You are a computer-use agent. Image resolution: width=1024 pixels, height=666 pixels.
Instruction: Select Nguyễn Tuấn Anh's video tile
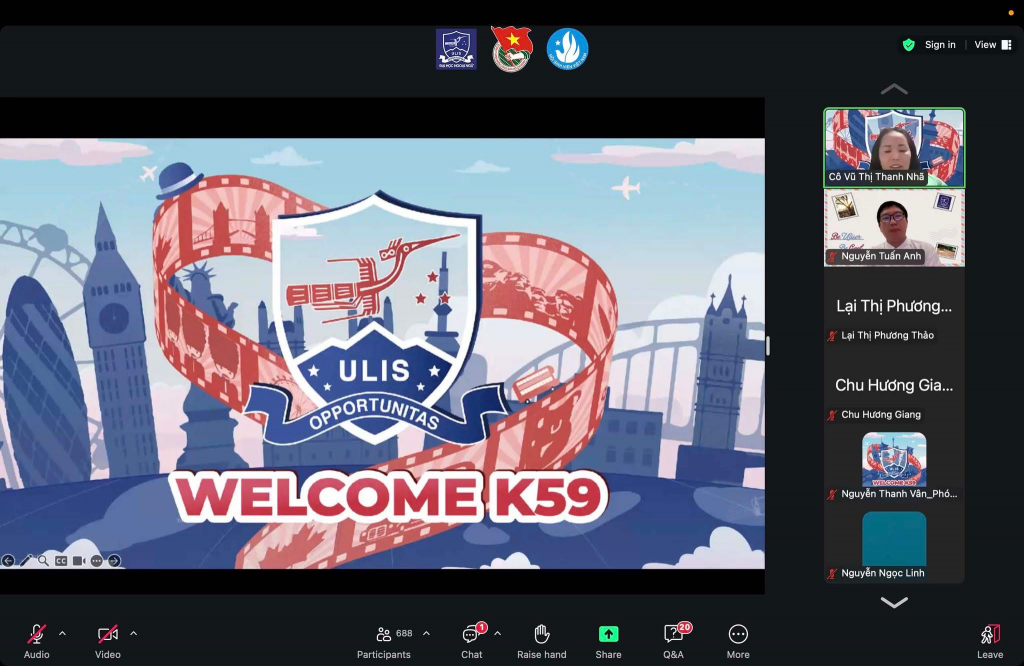click(x=894, y=227)
